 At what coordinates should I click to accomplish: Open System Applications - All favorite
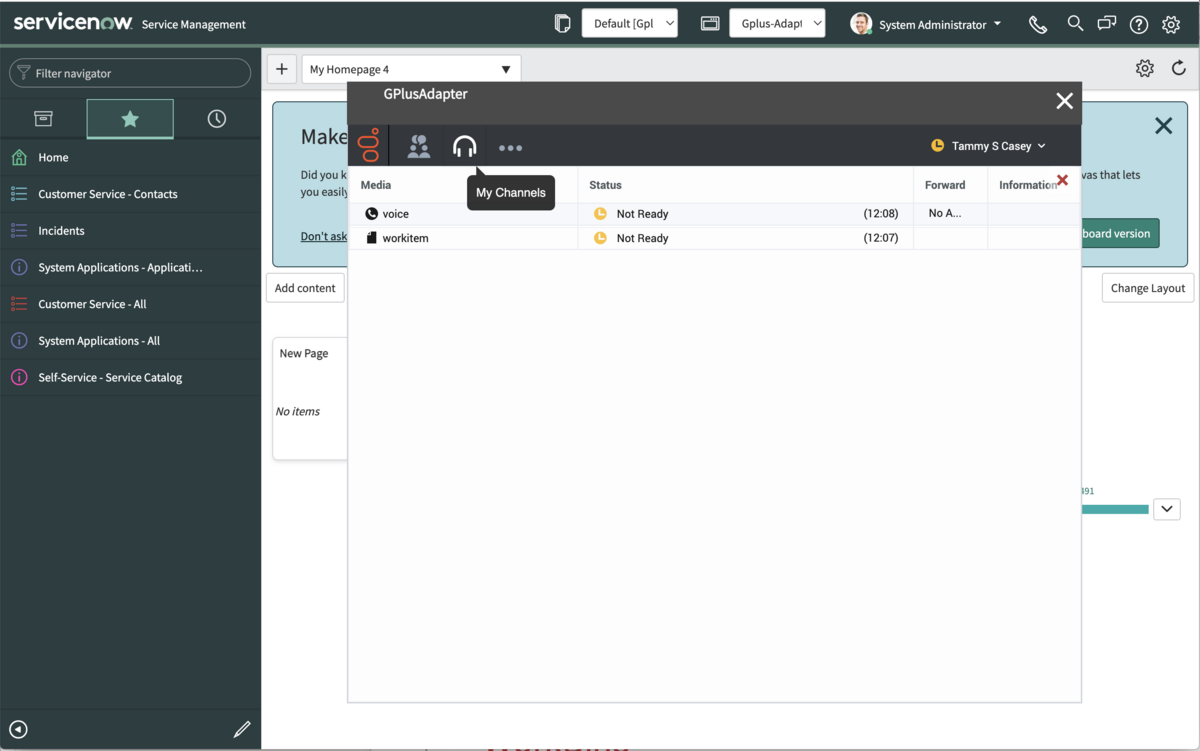[x=130, y=341]
